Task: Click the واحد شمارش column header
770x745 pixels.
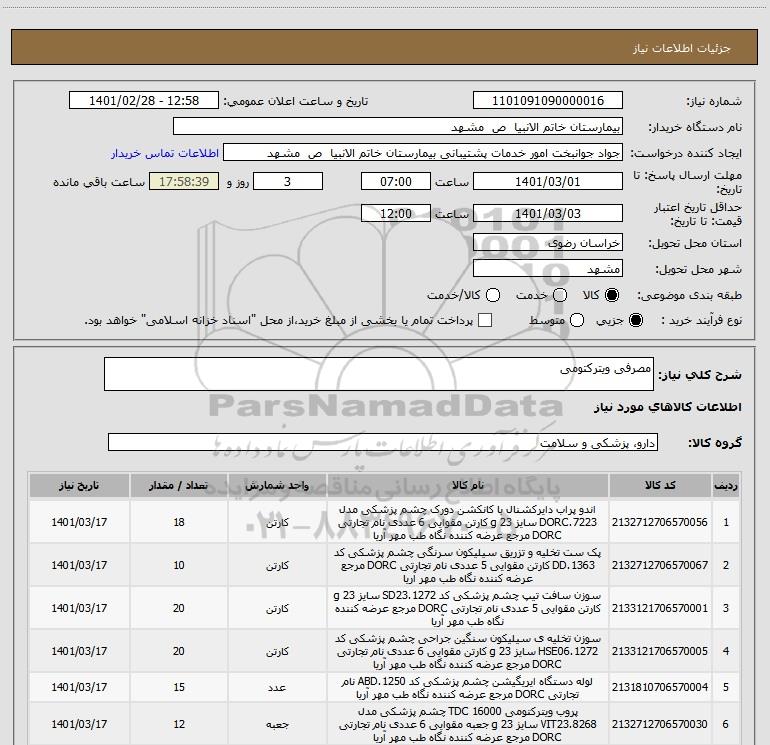Action: (277, 486)
